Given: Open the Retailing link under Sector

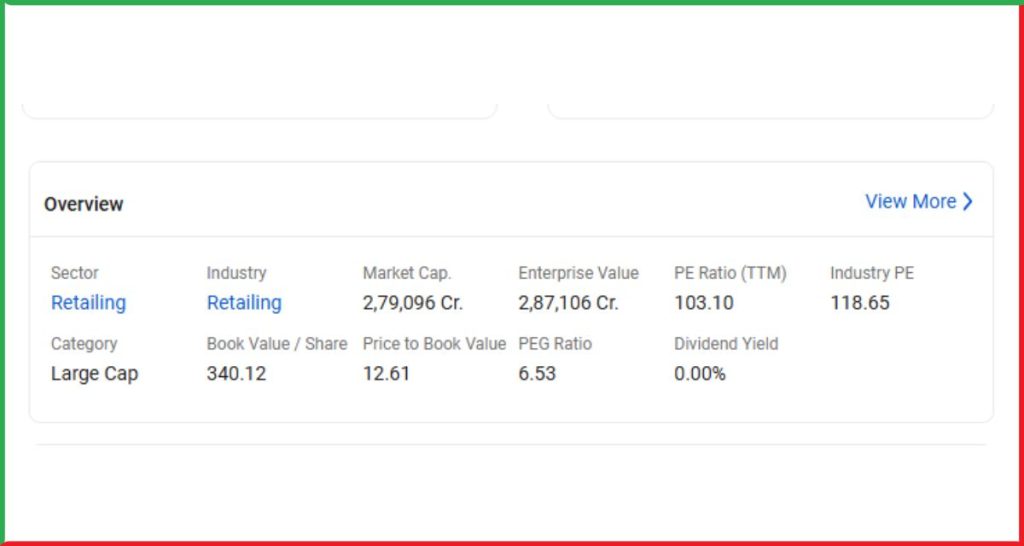Looking at the screenshot, I should (x=88, y=303).
